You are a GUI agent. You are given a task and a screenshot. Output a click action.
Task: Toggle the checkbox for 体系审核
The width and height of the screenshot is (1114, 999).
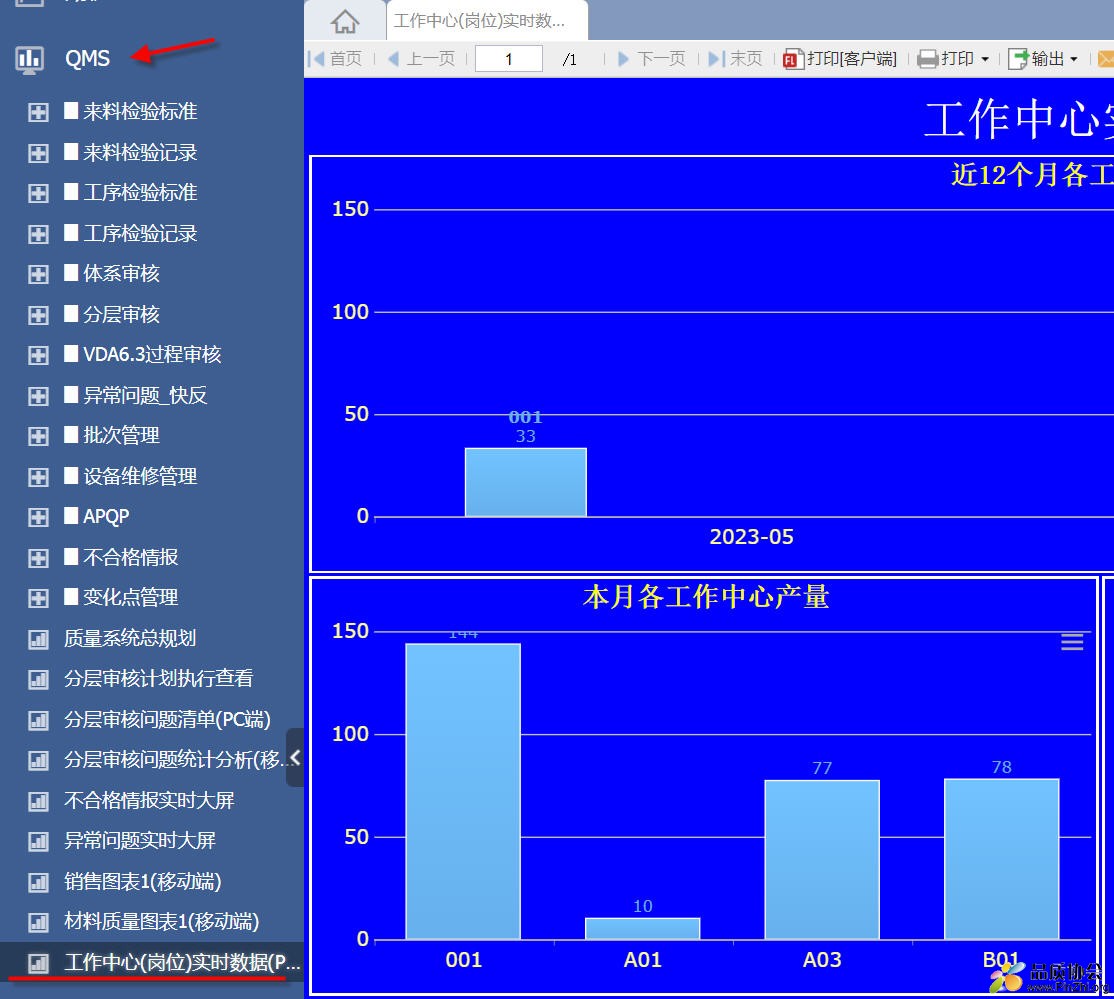click(x=71, y=273)
